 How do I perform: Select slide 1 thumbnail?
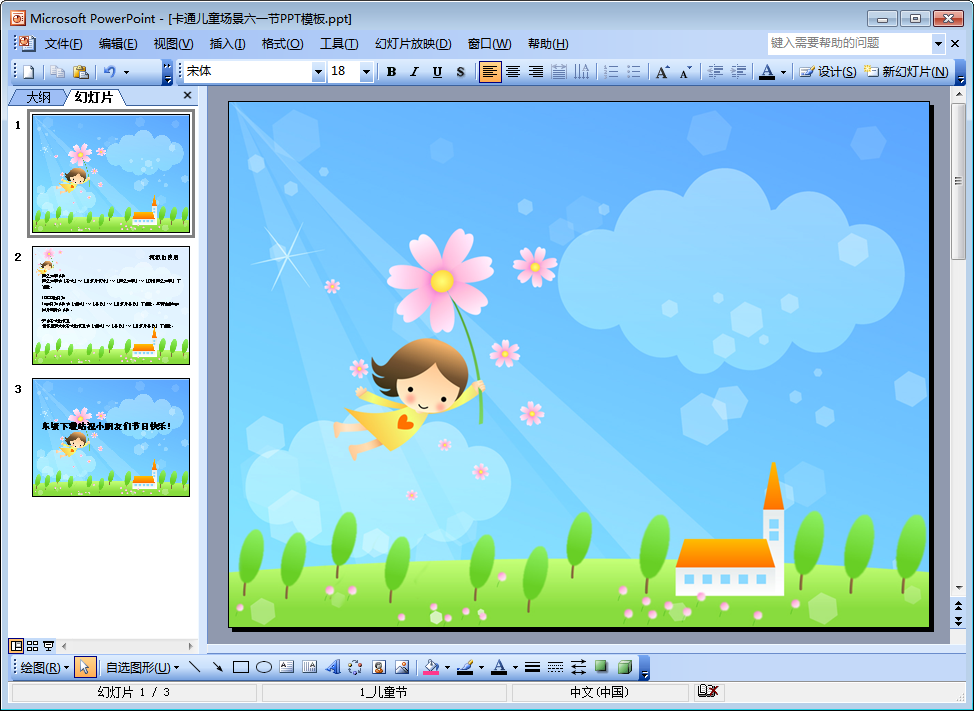(x=111, y=173)
